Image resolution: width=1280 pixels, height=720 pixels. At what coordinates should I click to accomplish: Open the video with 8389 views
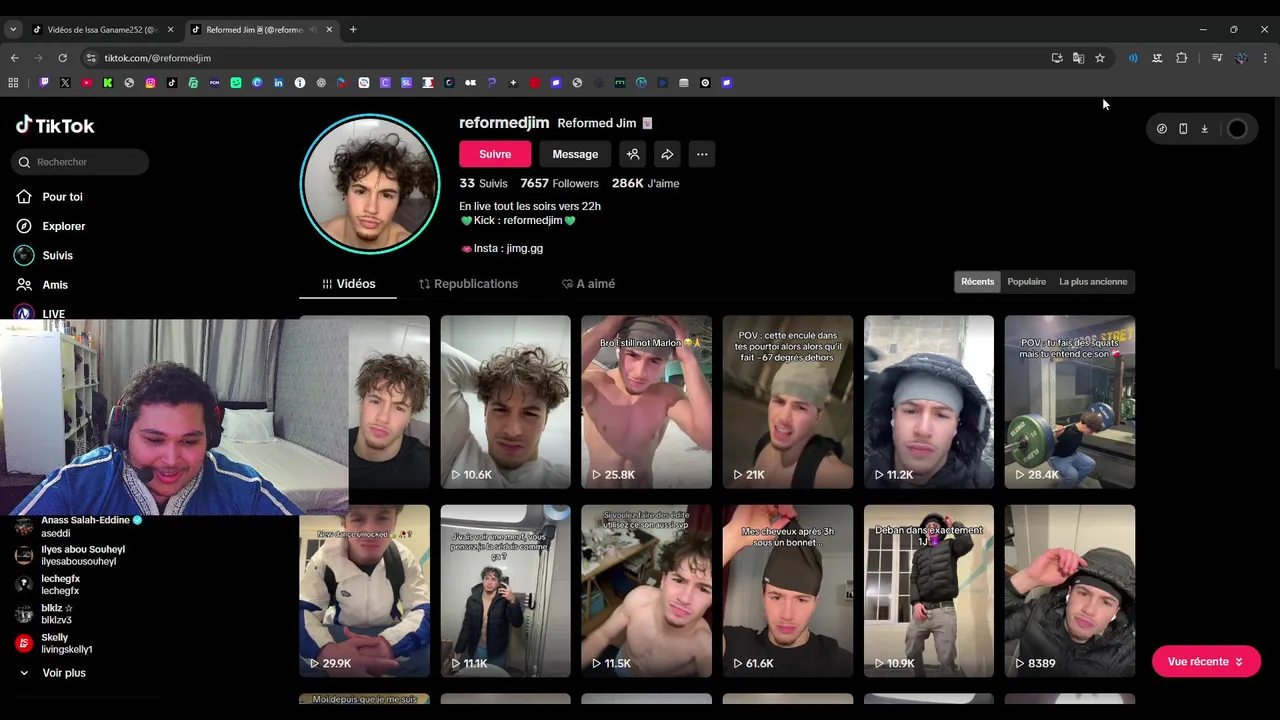[x=1070, y=591]
